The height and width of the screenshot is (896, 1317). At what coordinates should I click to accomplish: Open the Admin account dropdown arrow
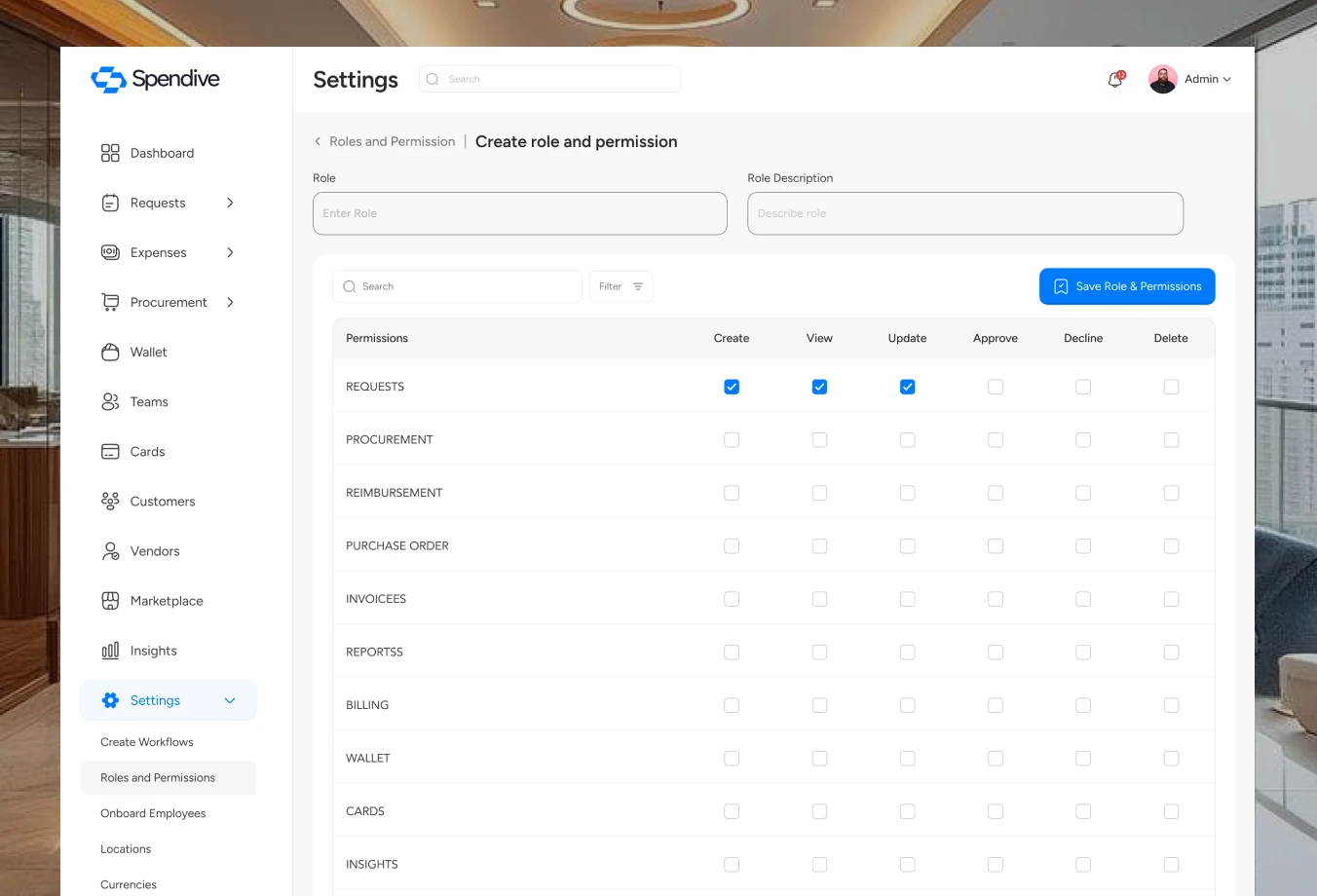pyautogui.click(x=1226, y=80)
